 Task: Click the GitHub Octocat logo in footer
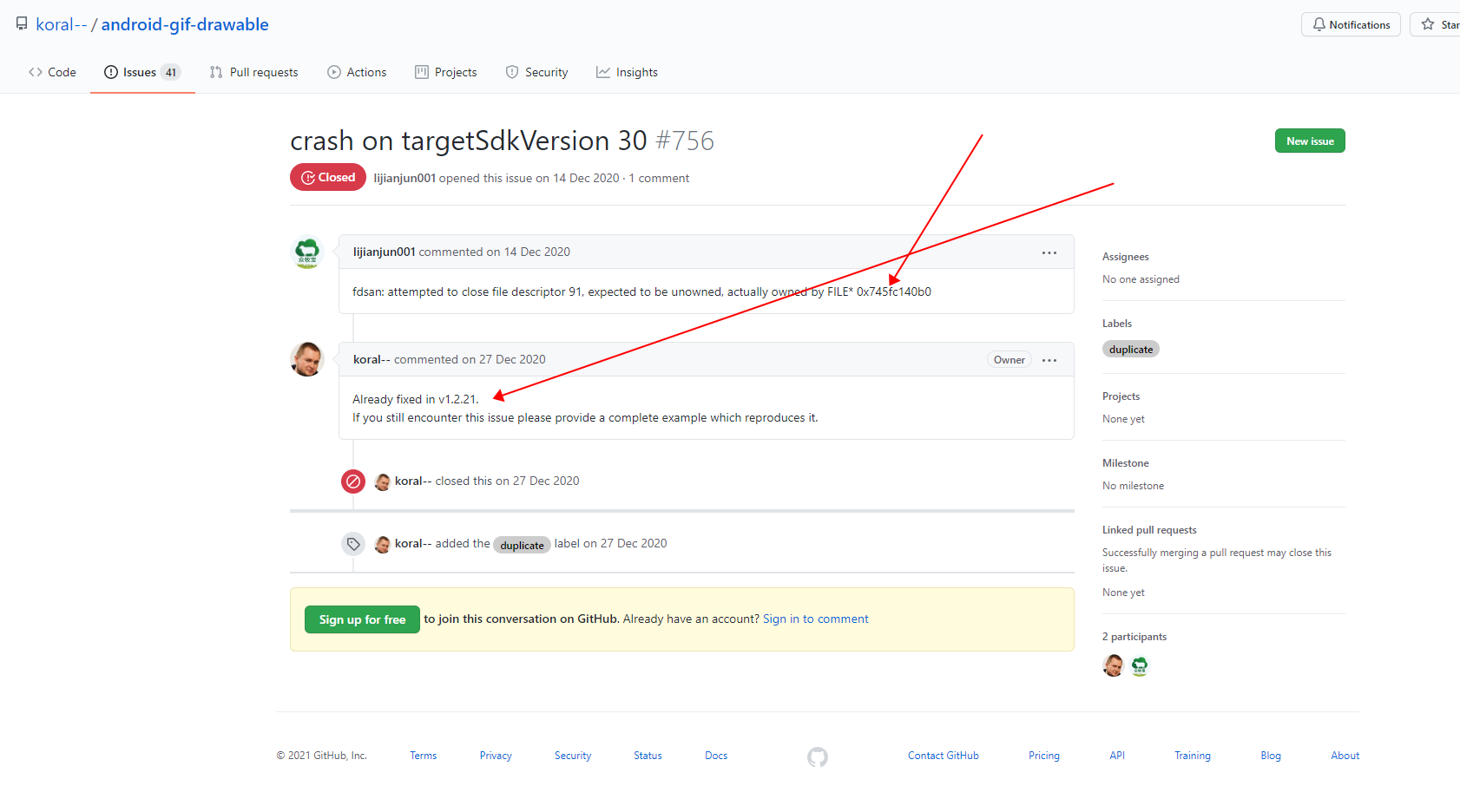(x=818, y=757)
